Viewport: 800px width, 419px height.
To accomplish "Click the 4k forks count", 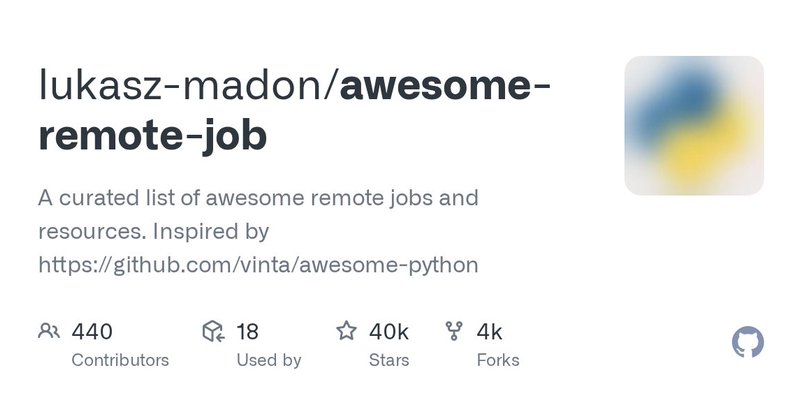I will point(490,332).
